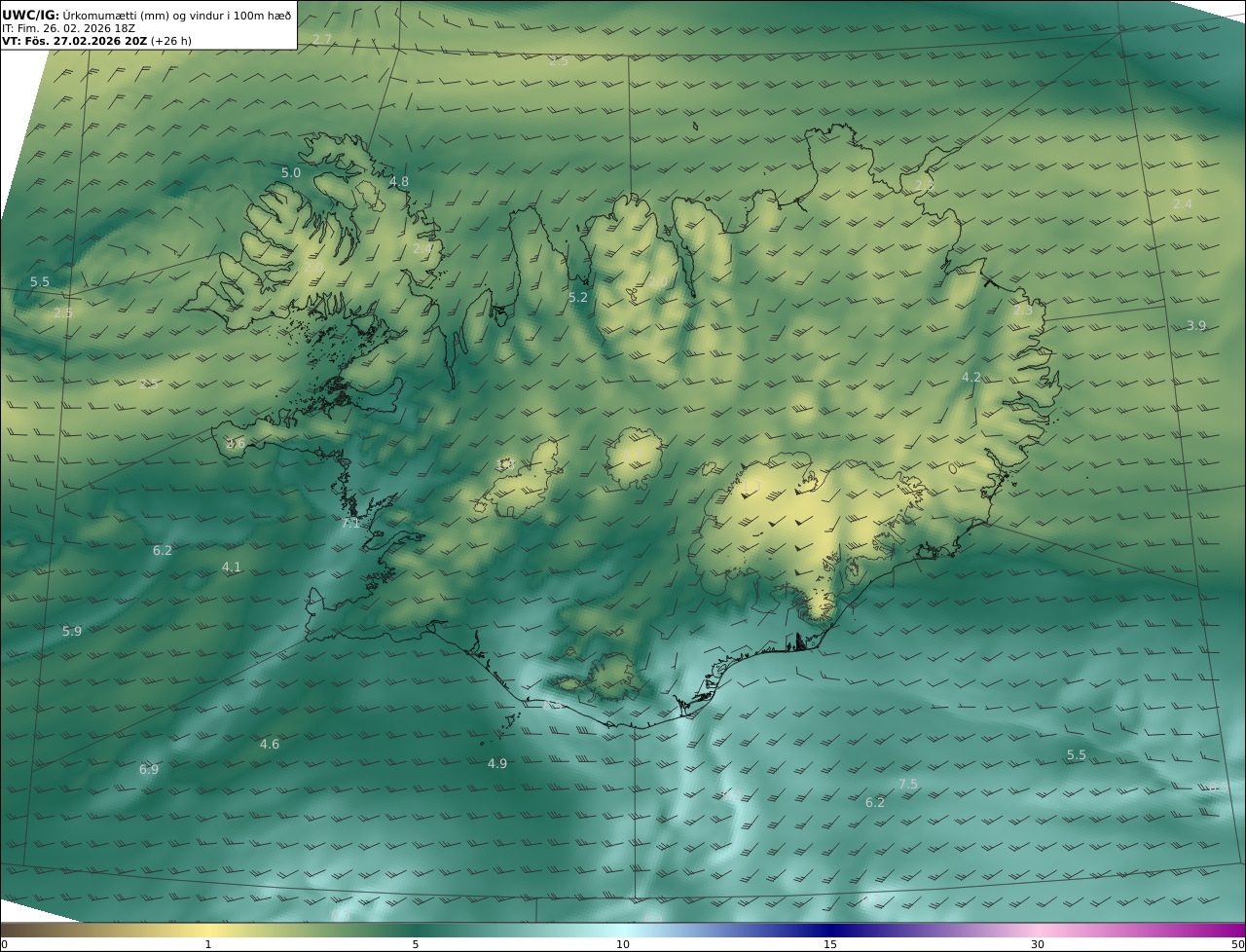Click the 10 tick on the color scale

pyautogui.click(x=623, y=944)
